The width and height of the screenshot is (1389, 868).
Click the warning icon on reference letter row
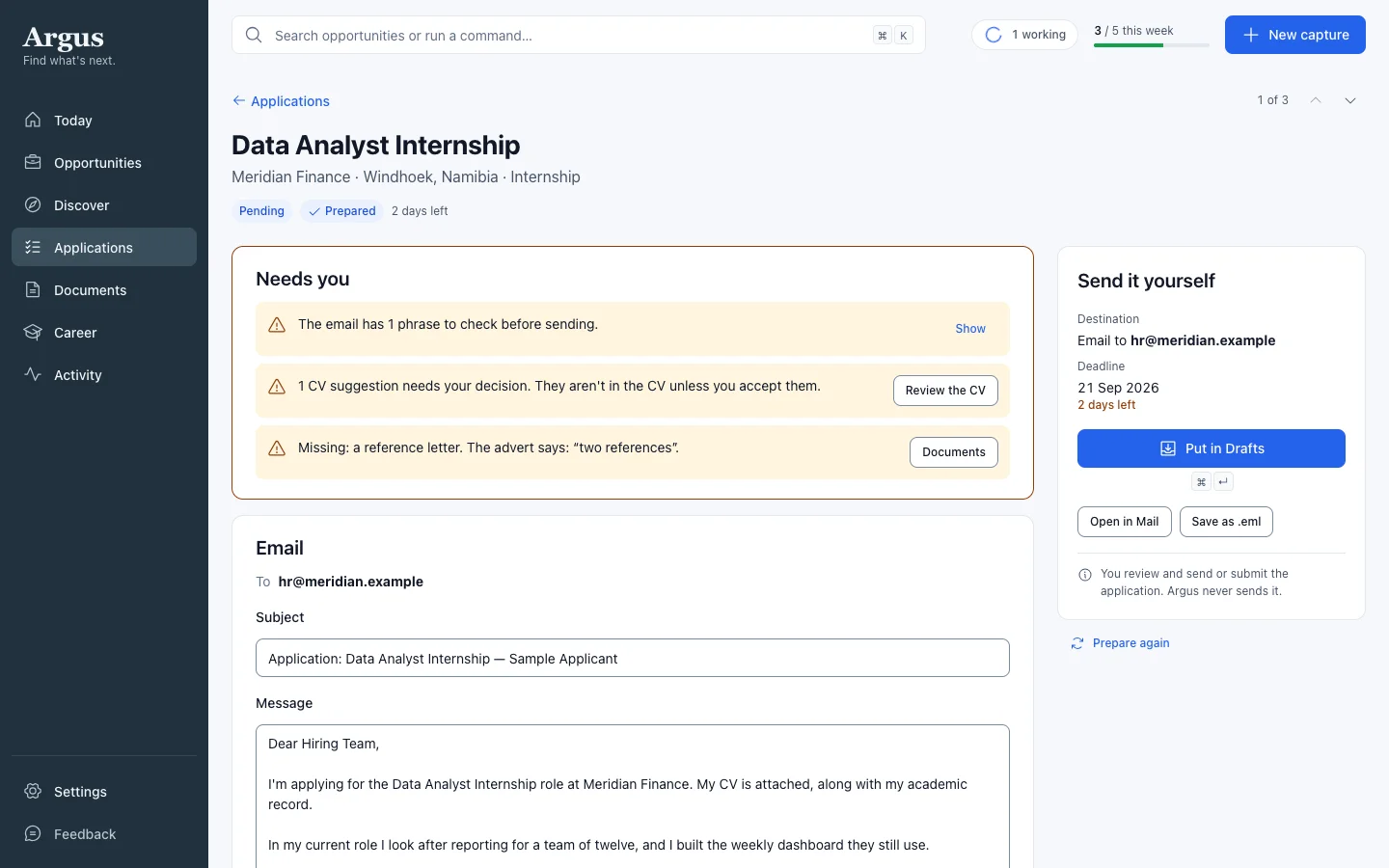(x=277, y=448)
